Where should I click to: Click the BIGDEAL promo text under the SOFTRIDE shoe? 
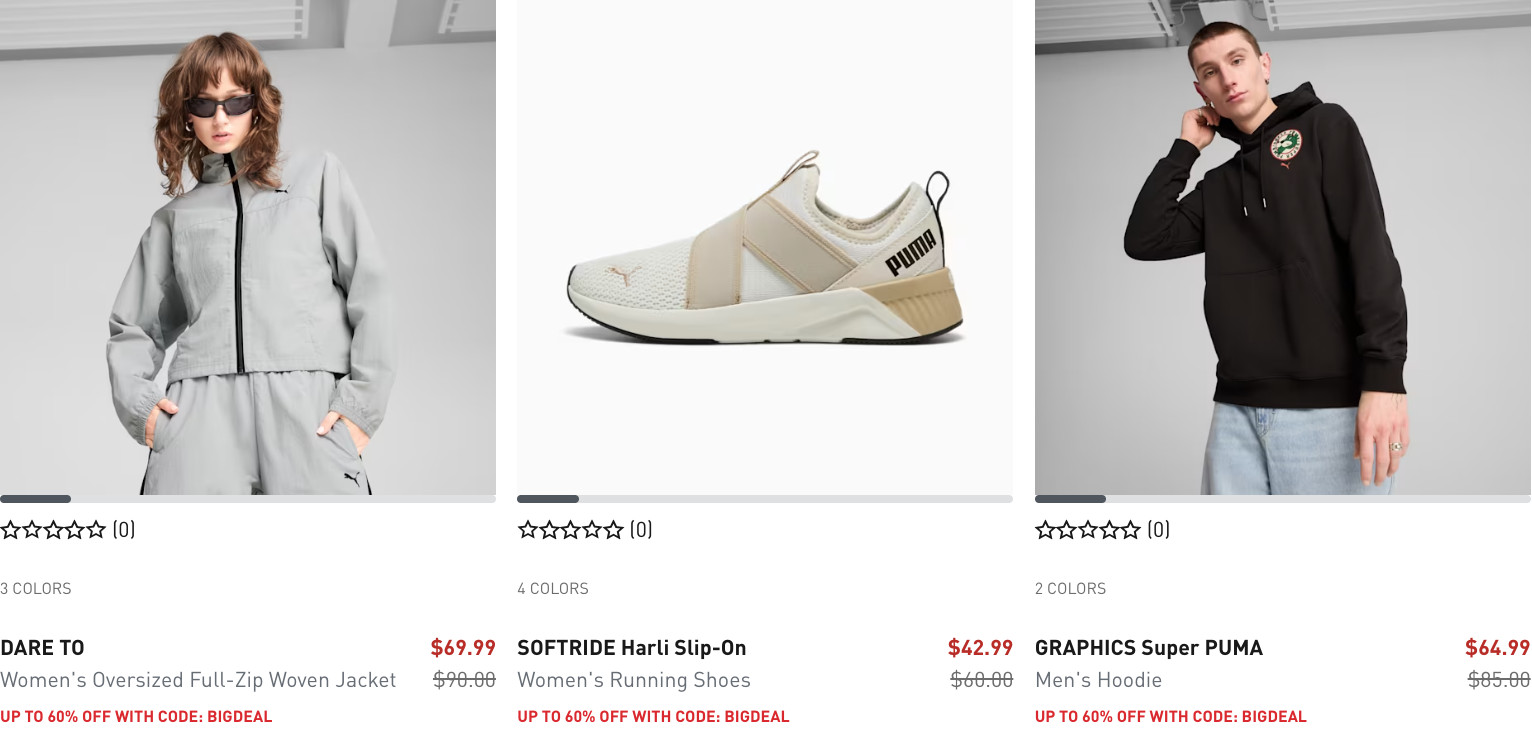point(653,716)
